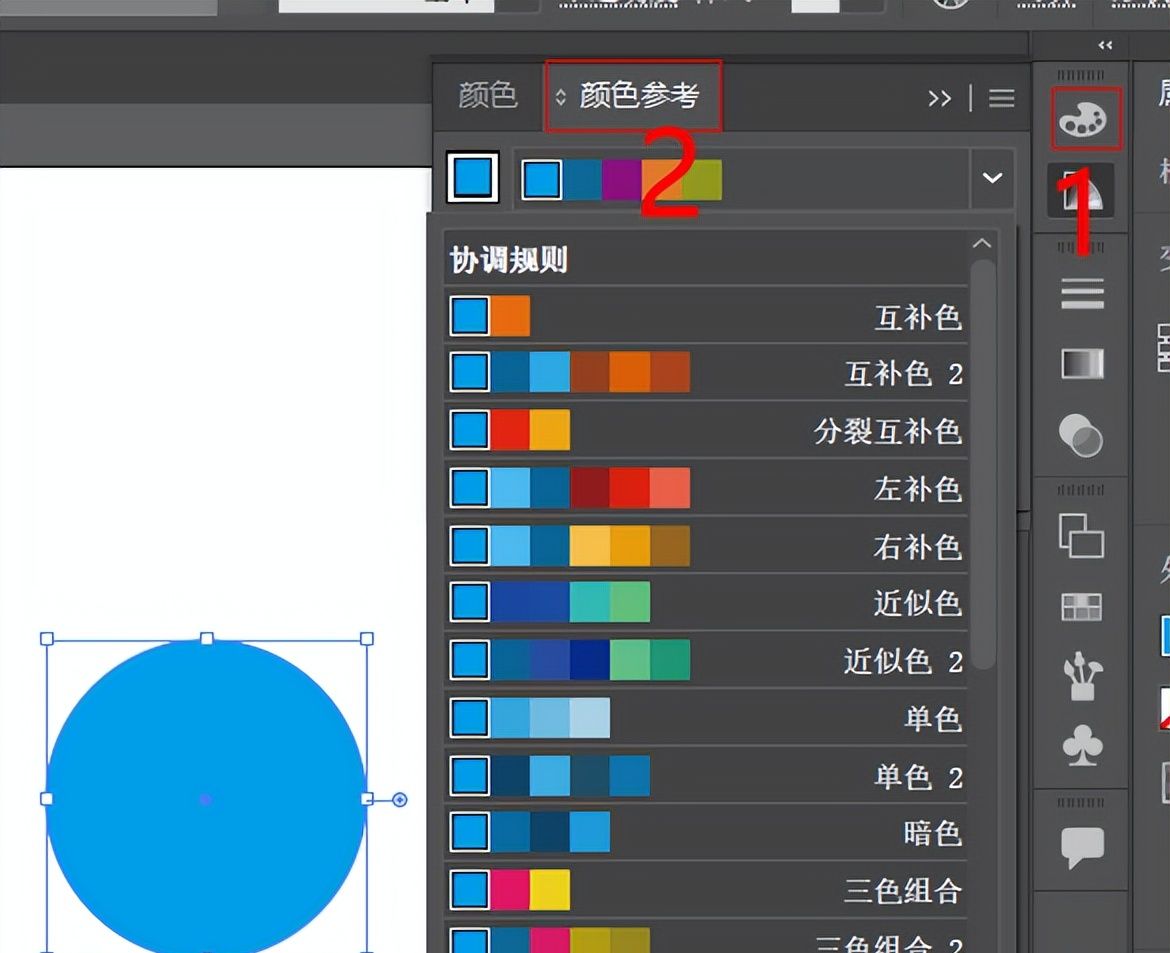Screen dimensions: 1170x953
Task: Click the up arrow of the harmony list
Action: click(982, 243)
